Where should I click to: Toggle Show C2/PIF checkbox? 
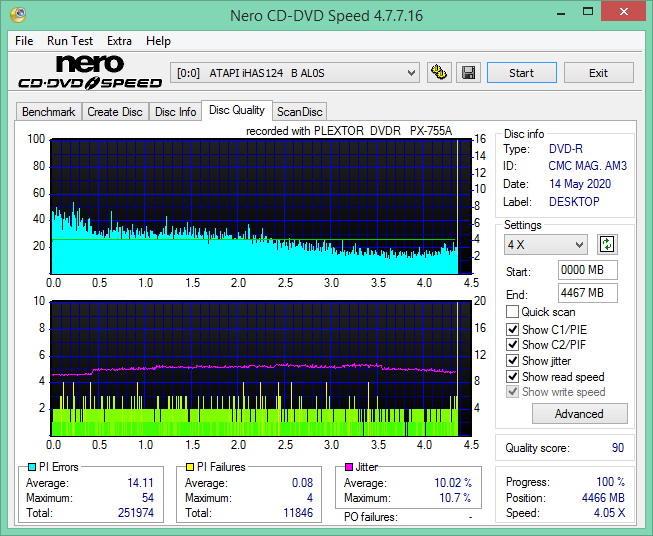tap(512, 345)
